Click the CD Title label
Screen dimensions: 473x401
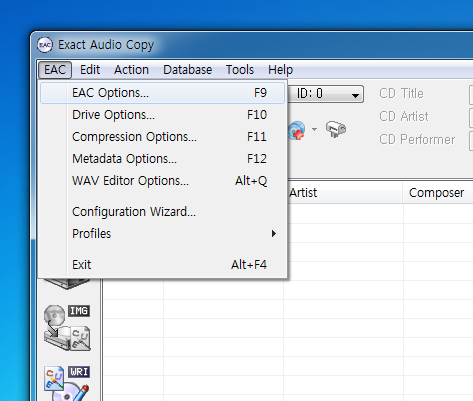(401, 94)
